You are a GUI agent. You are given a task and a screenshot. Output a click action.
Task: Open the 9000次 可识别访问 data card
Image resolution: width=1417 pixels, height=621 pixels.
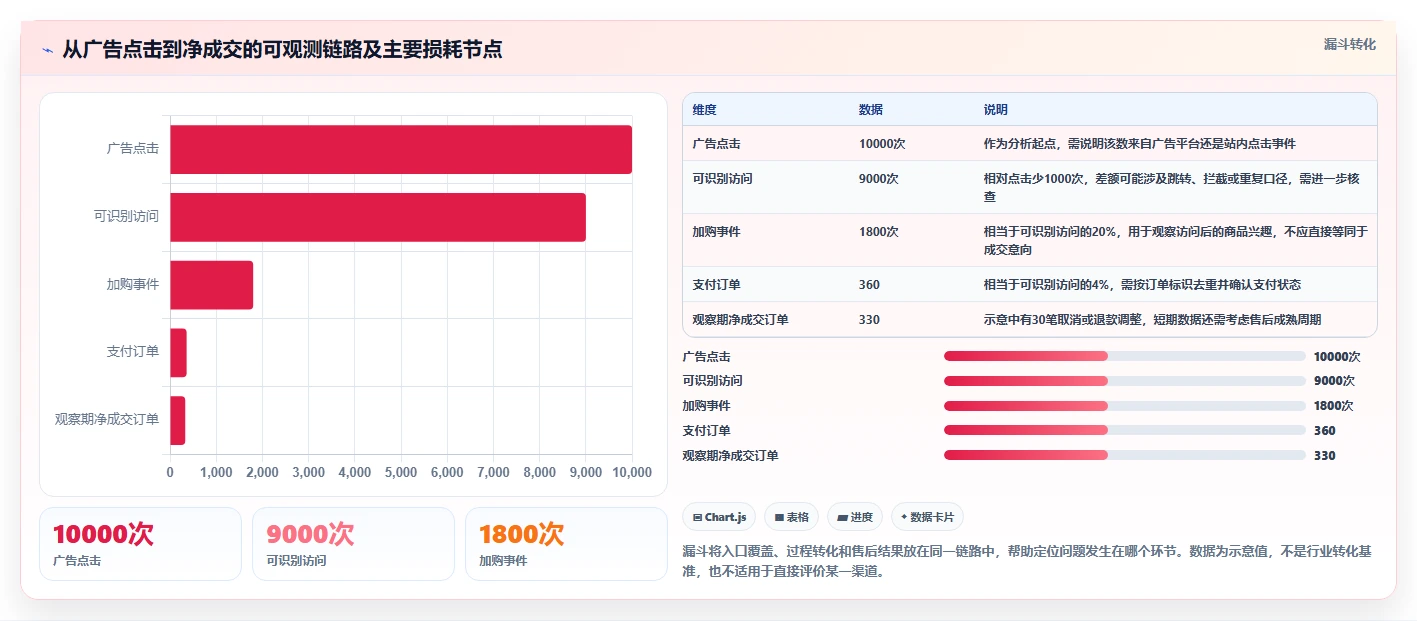[x=353, y=544]
